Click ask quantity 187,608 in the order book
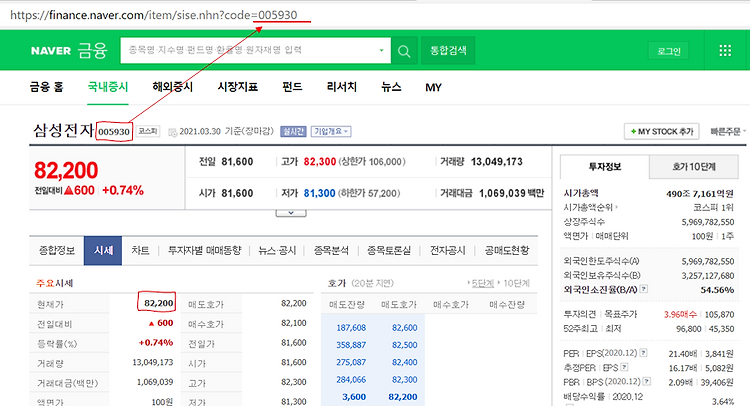 tap(351, 328)
